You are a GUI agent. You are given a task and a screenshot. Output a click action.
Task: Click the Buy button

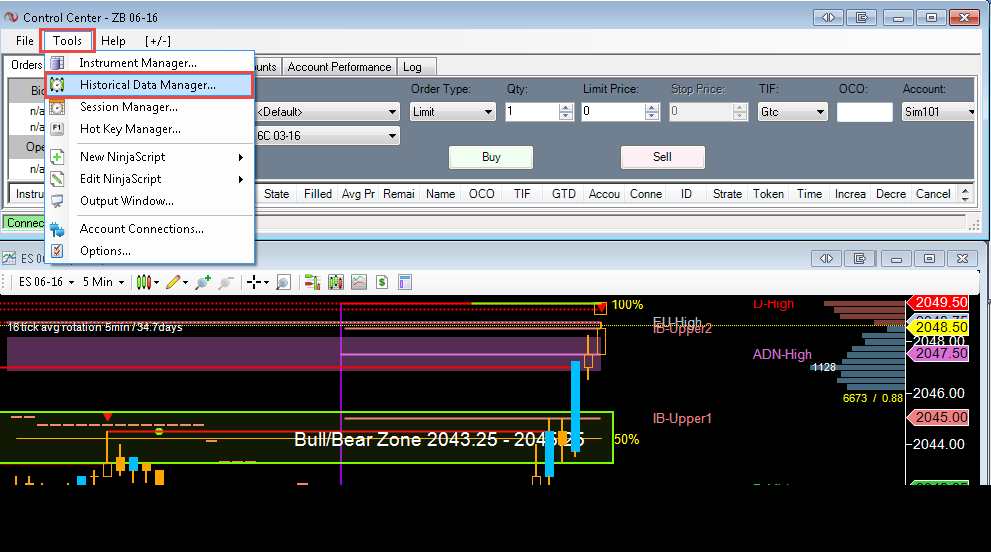(x=491, y=157)
